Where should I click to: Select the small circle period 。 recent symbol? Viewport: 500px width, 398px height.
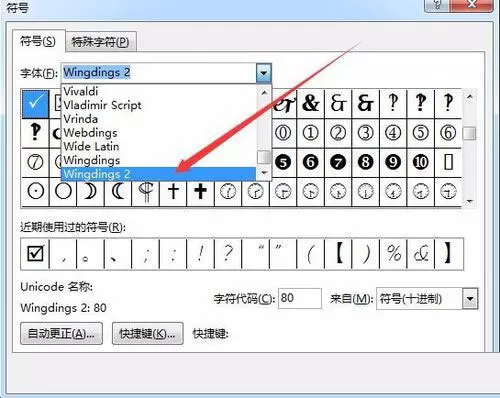[90, 254]
